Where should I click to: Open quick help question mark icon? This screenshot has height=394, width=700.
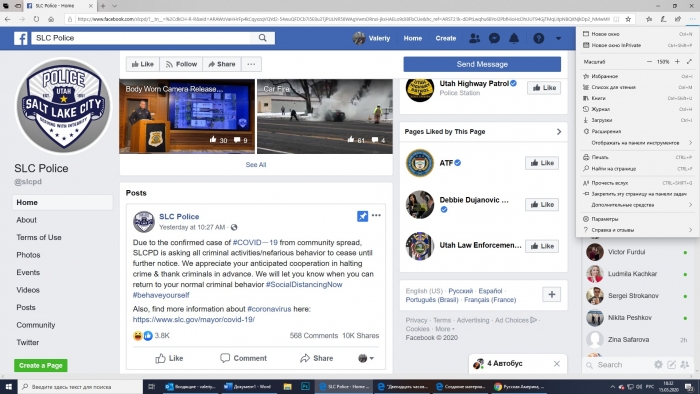point(539,38)
